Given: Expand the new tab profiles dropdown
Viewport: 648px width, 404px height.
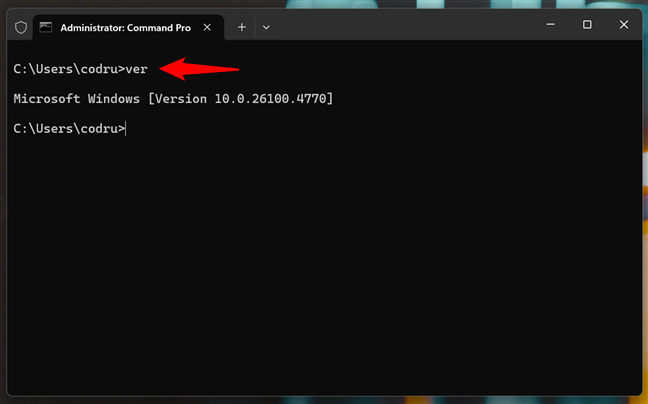Looking at the screenshot, I should 266,27.
